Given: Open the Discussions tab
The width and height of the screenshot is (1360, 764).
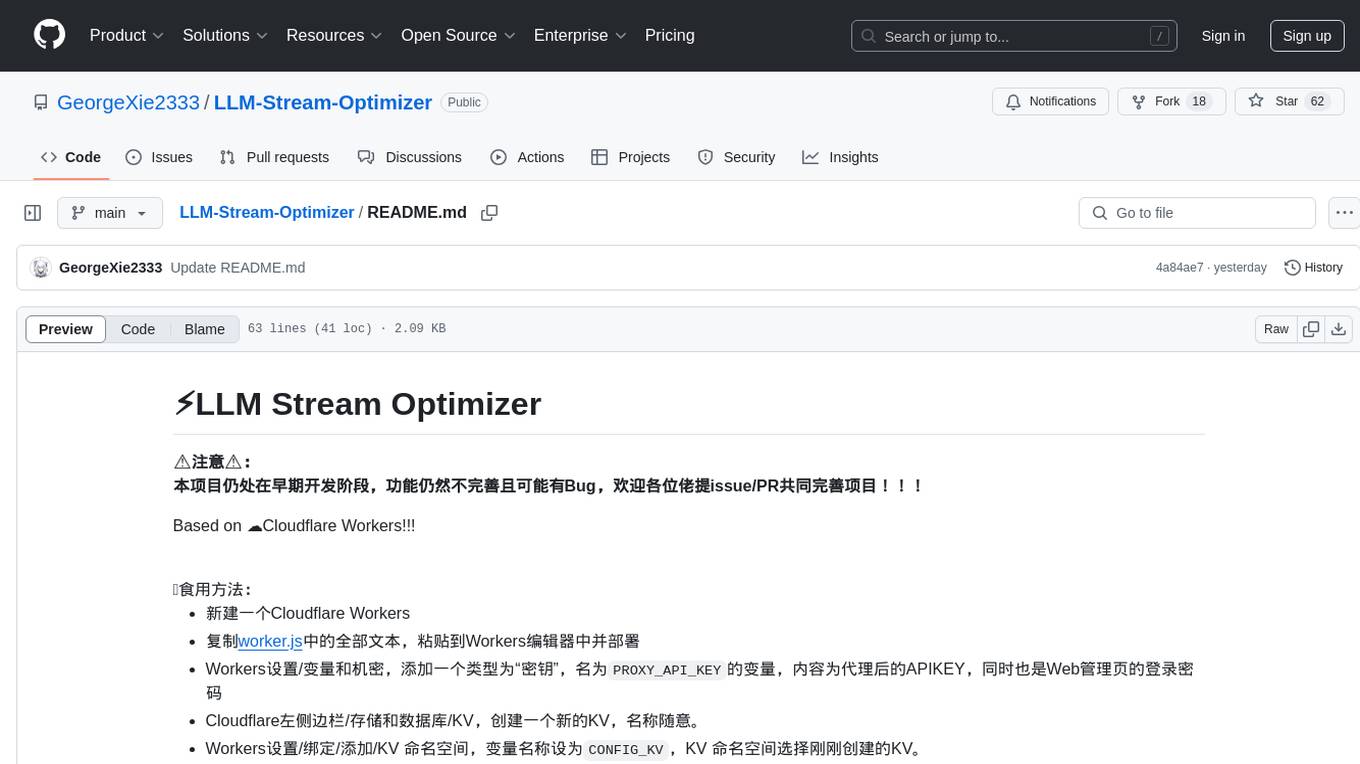Looking at the screenshot, I should [x=410, y=157].
